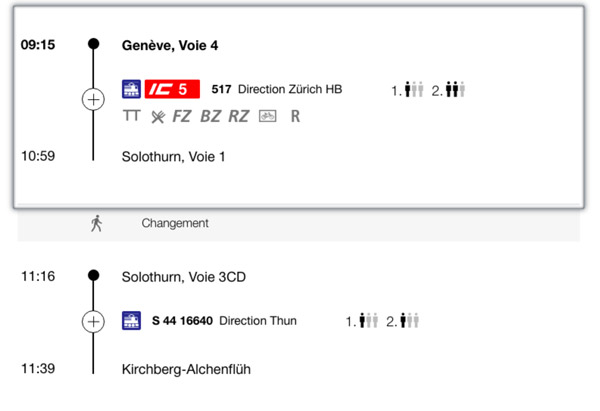Click the blue train icon beside IC 5
The width and height of the screenshot is (600, 411).
[x=131, y=89]
